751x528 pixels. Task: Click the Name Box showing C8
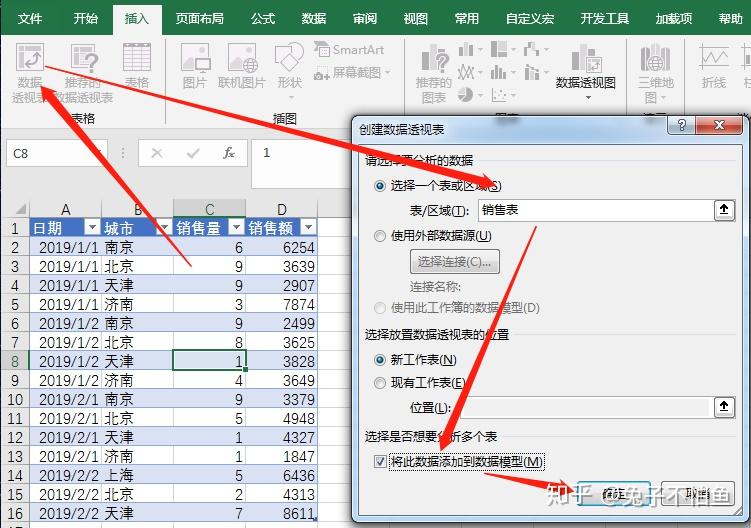coord(57,153)
